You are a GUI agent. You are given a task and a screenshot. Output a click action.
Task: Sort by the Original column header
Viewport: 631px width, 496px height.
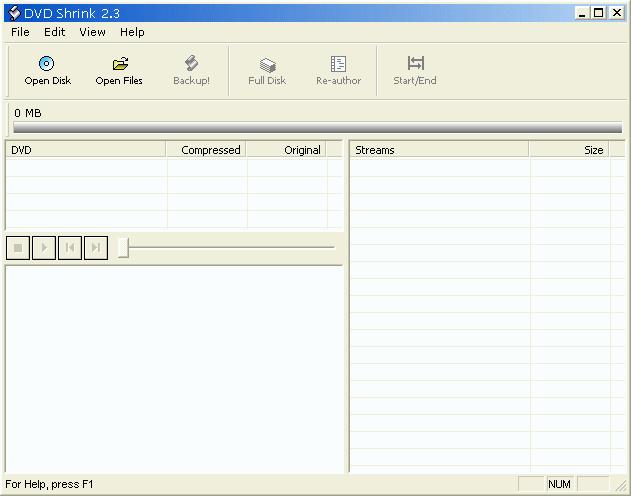(287, 150)
